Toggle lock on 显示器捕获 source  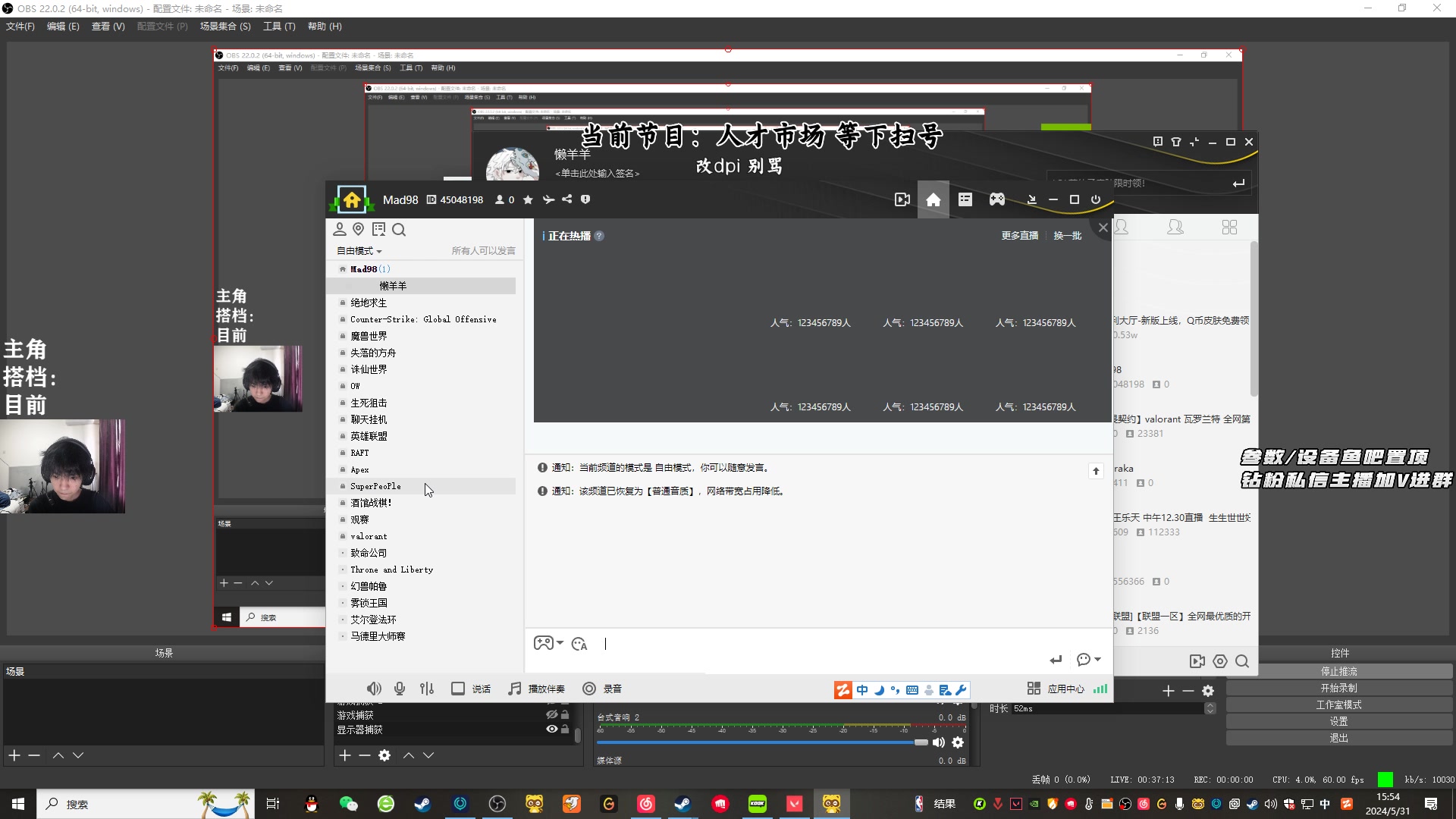point(565,729)
